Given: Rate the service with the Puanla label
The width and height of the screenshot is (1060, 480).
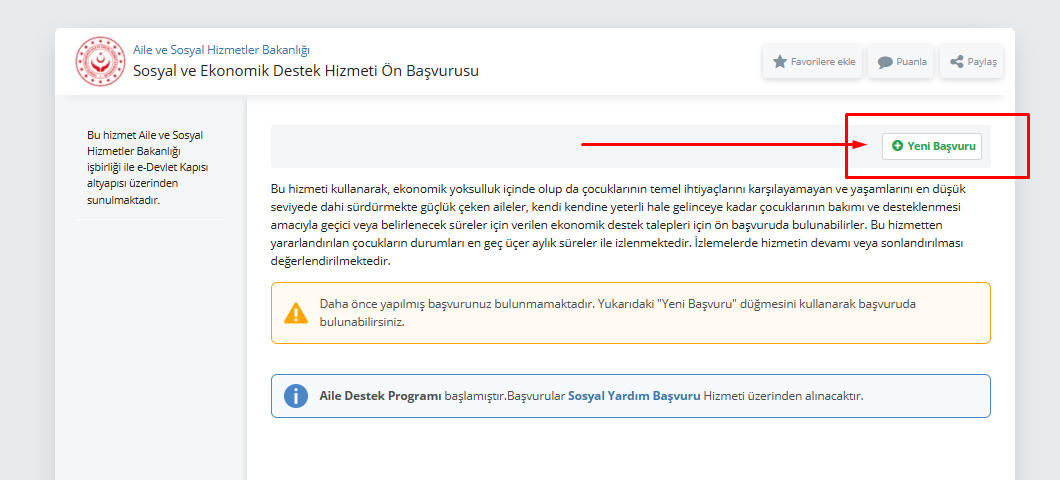Looking at the screenshot, I should tap(911, 62).
